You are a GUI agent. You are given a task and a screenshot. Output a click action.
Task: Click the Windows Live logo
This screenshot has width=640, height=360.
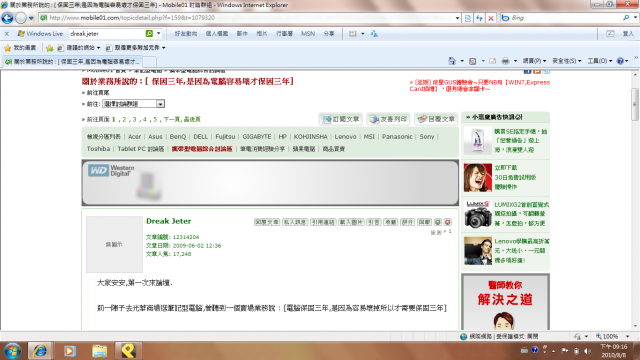click(x=40, y=33)
